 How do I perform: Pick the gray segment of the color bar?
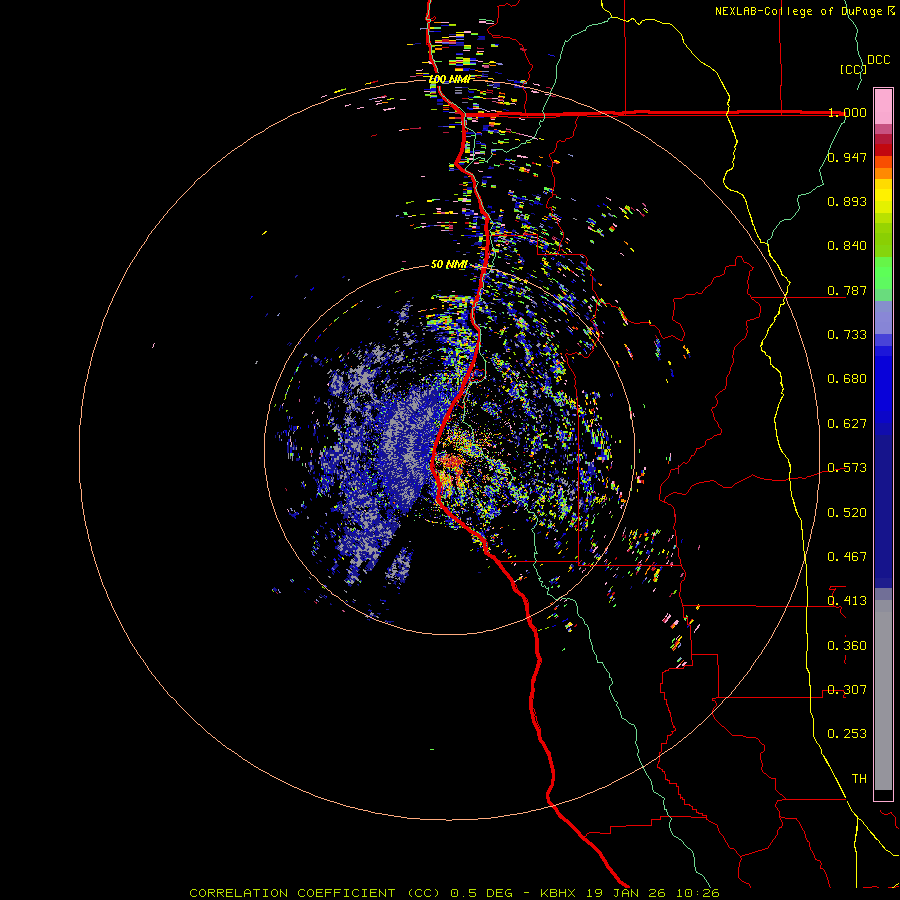(x=883, y=695)
